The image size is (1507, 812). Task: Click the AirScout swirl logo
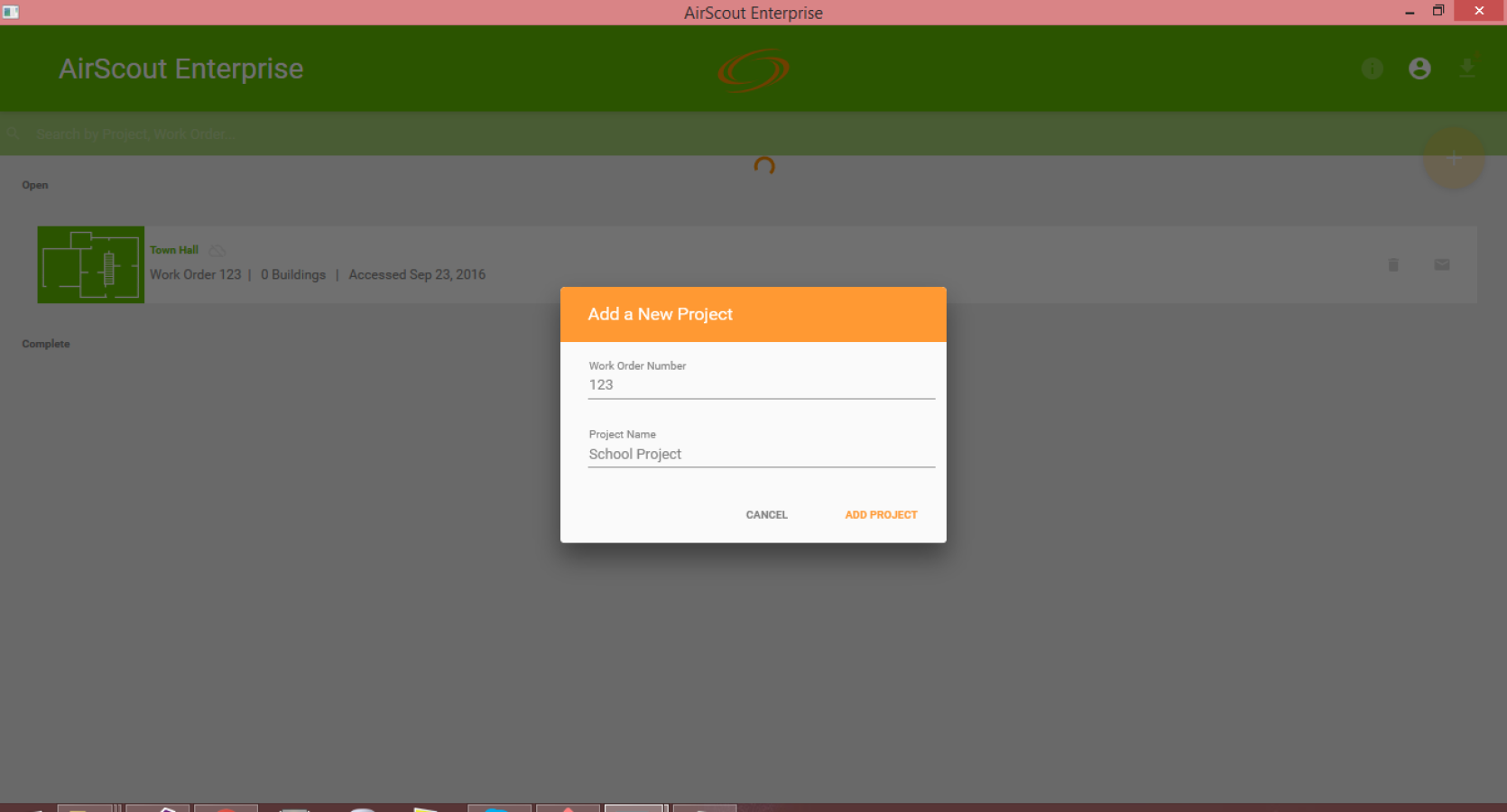753,70
